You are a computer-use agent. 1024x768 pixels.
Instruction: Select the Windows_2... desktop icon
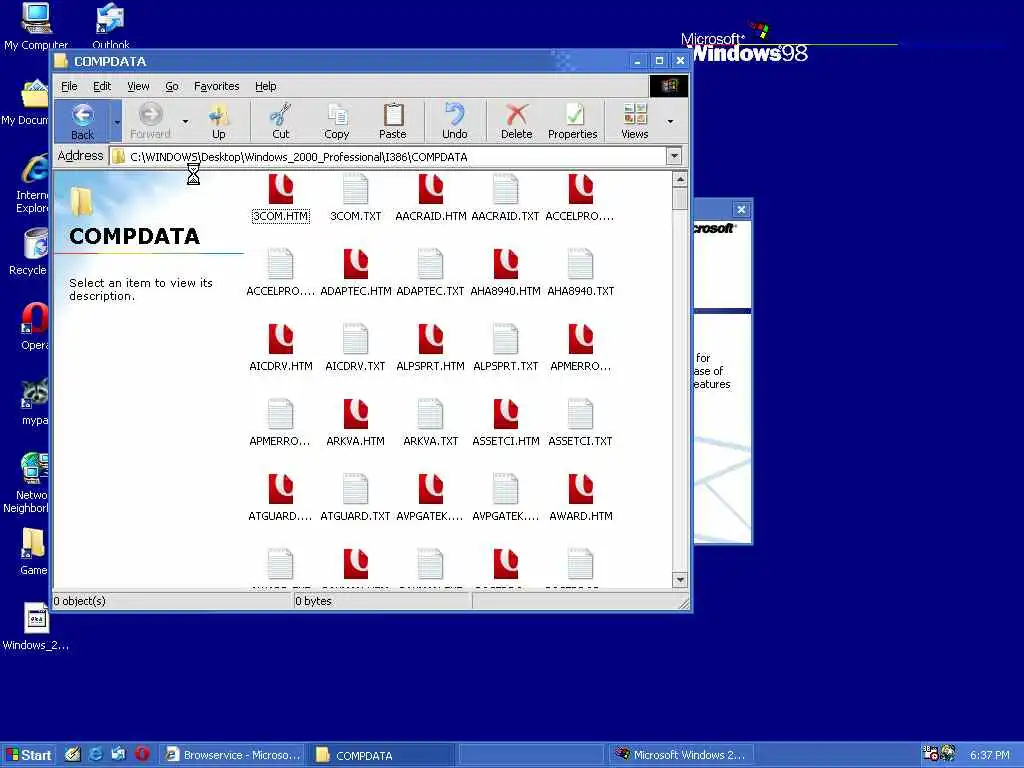coord(36,627)
